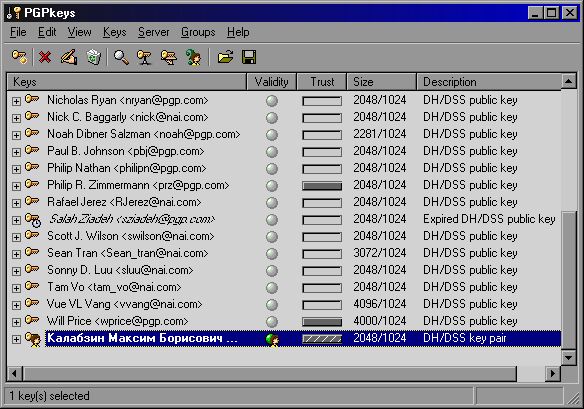
Task: Click striped trust bar of Калабзин key
Action: coord(322,339)
